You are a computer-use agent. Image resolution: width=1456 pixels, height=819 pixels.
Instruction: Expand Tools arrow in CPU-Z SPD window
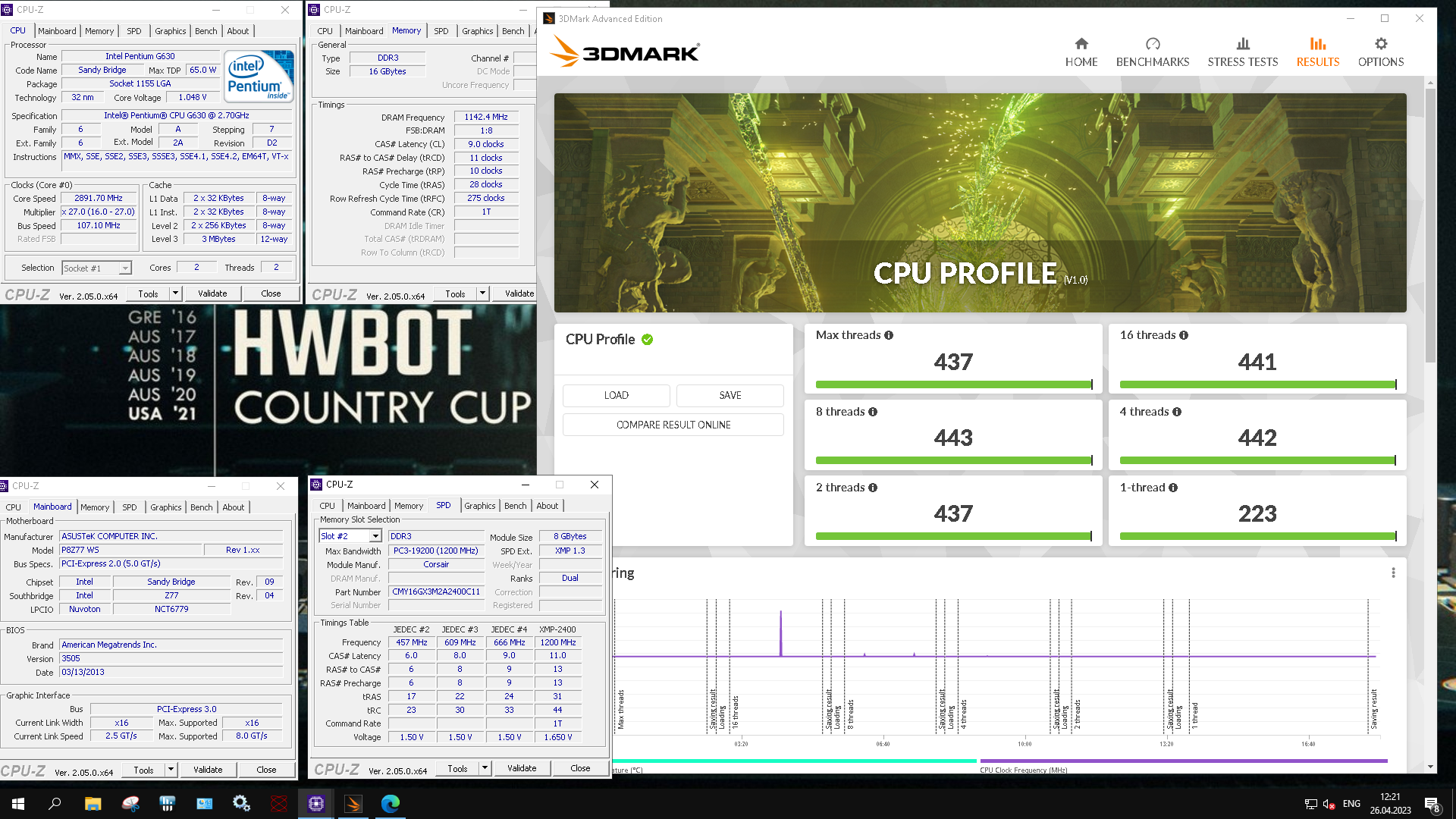485,768
